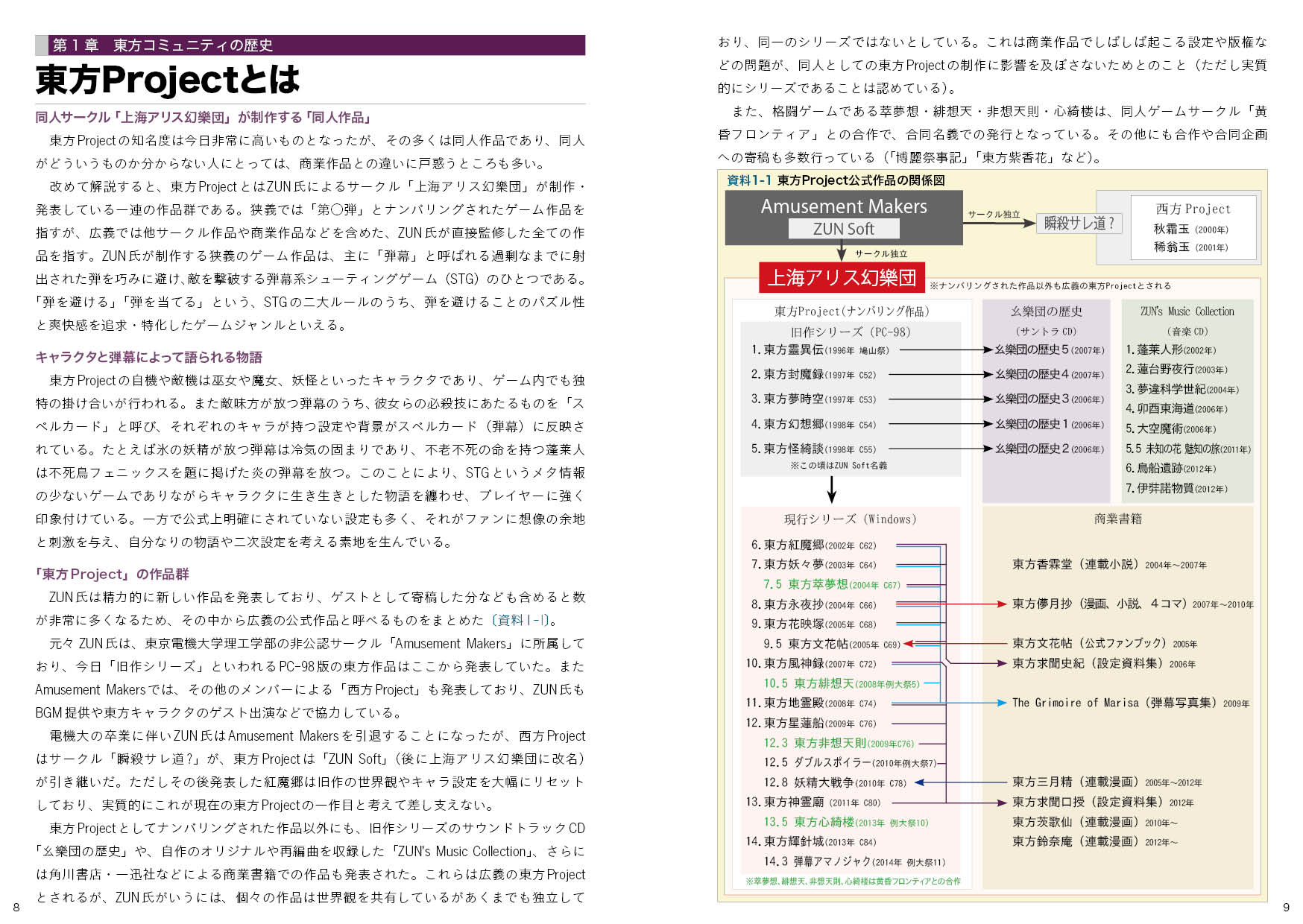Click '東方鈴奈庵（連載漫画）' entry

1094,842
